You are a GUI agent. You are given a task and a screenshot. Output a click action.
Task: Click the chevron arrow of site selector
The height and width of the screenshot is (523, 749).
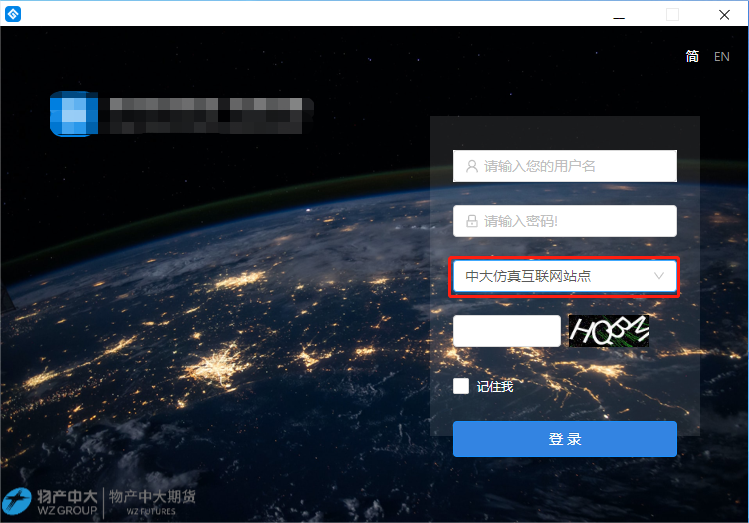click(x=659, y=276)
